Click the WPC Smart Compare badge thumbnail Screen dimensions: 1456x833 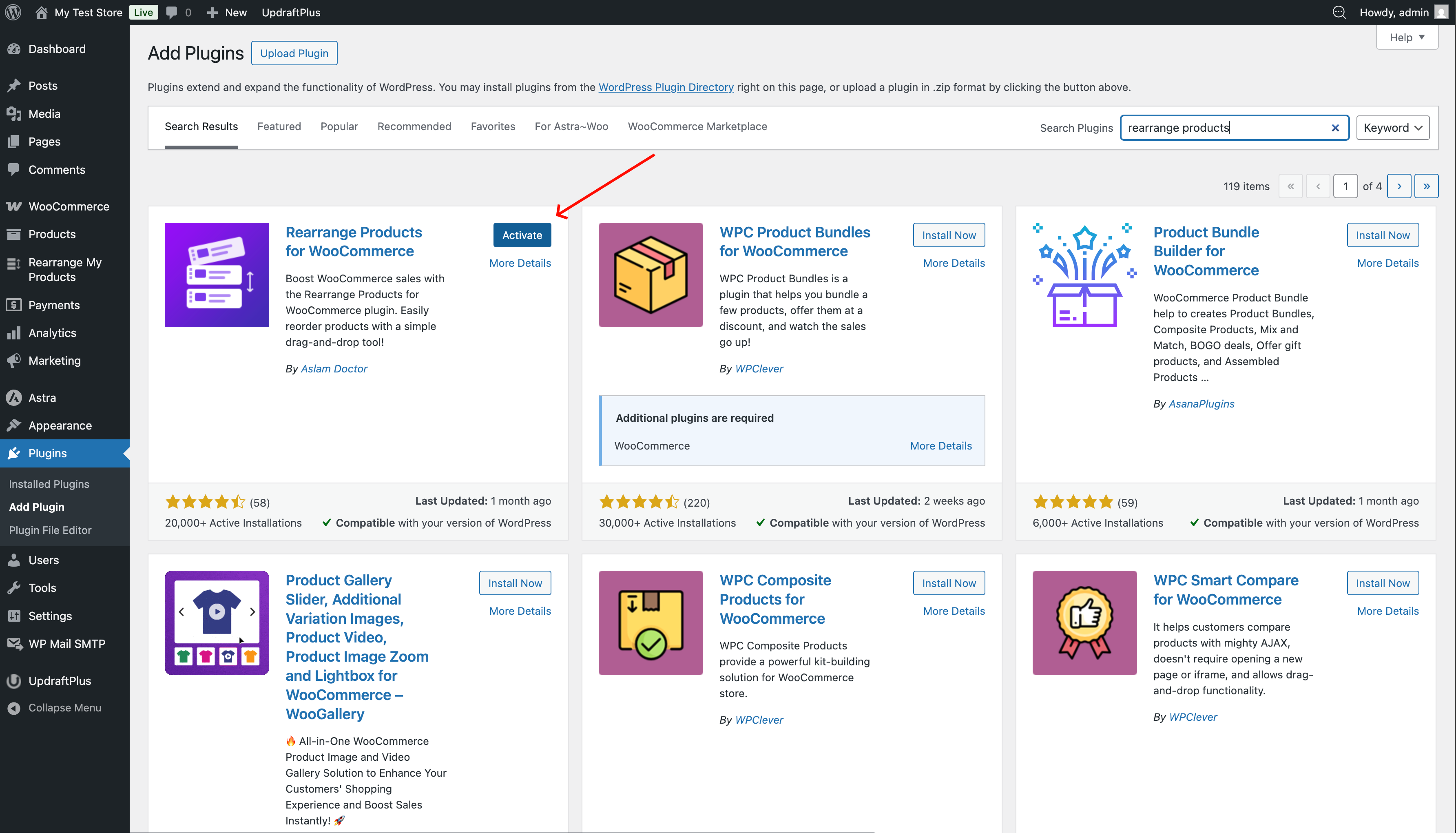coord(1084,623)
